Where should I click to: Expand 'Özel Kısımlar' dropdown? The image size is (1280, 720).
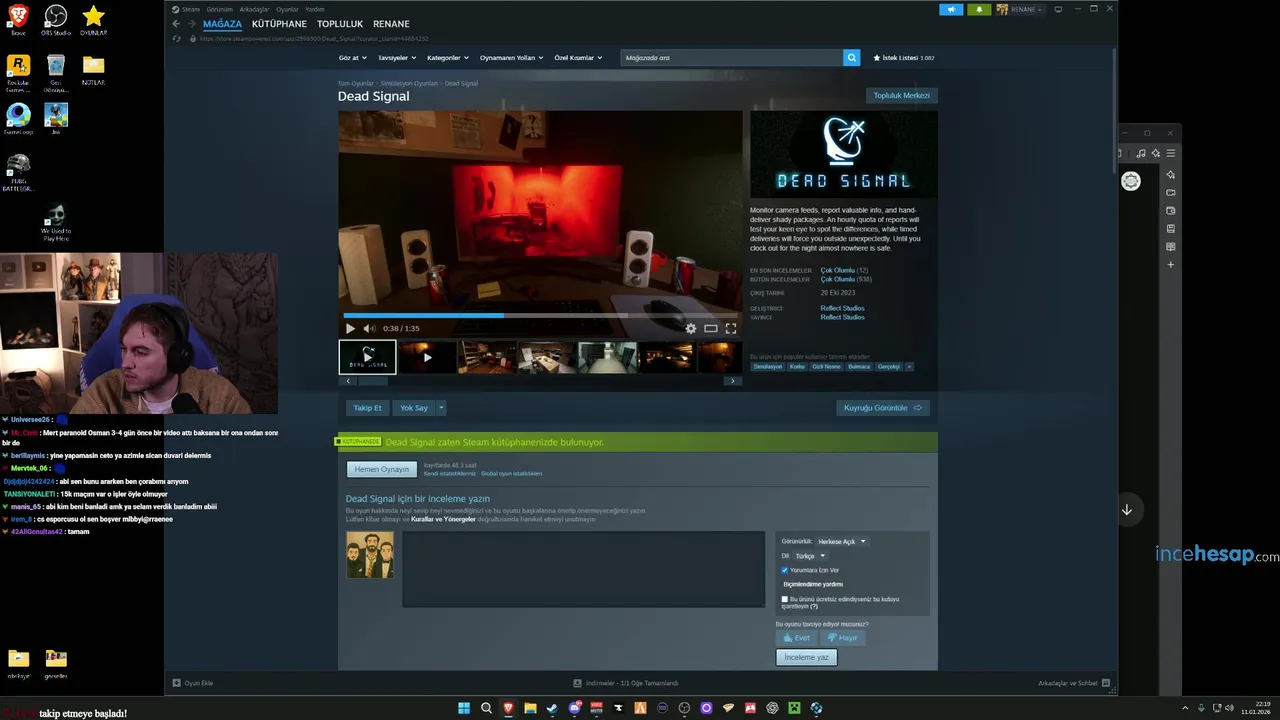pyautogui.click(x=577, y=58)
